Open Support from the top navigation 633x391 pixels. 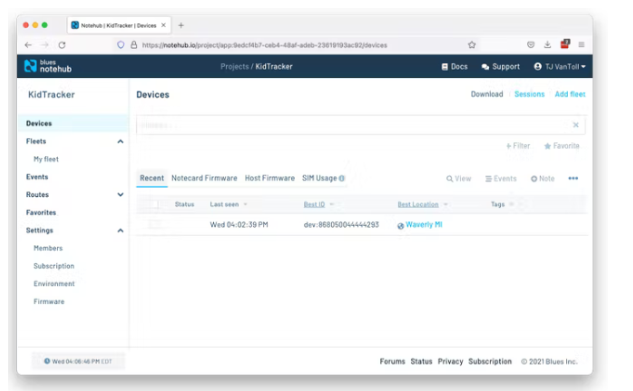tap(501, 67)
